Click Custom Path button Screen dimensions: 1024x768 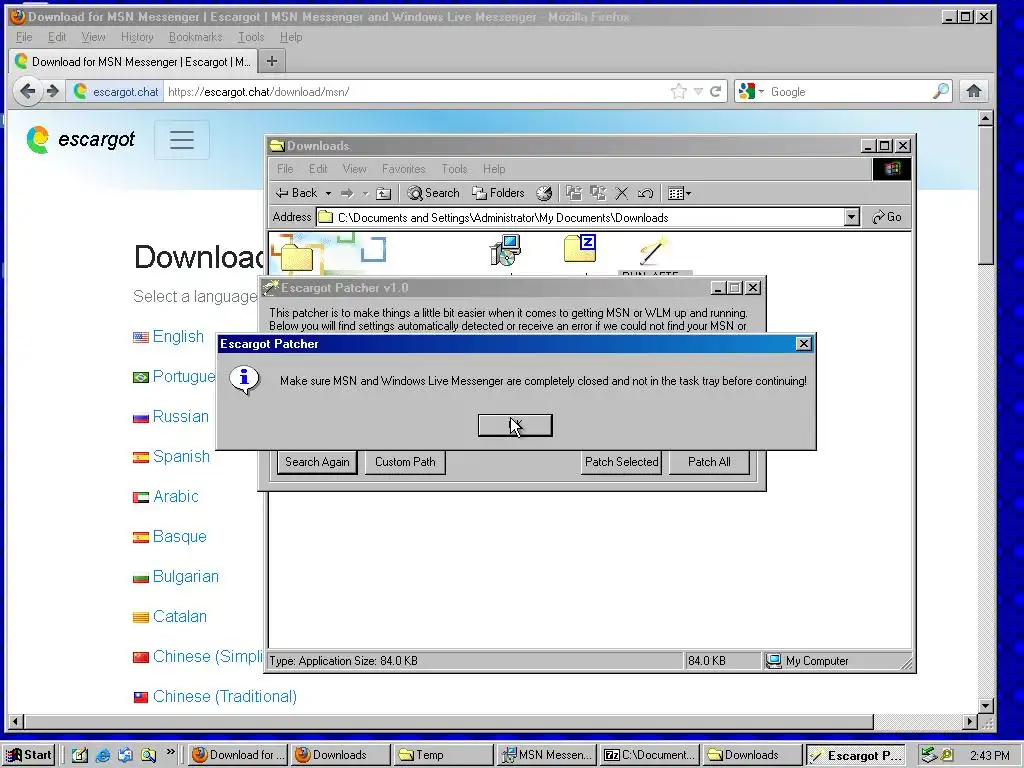(x=405, y=462)
